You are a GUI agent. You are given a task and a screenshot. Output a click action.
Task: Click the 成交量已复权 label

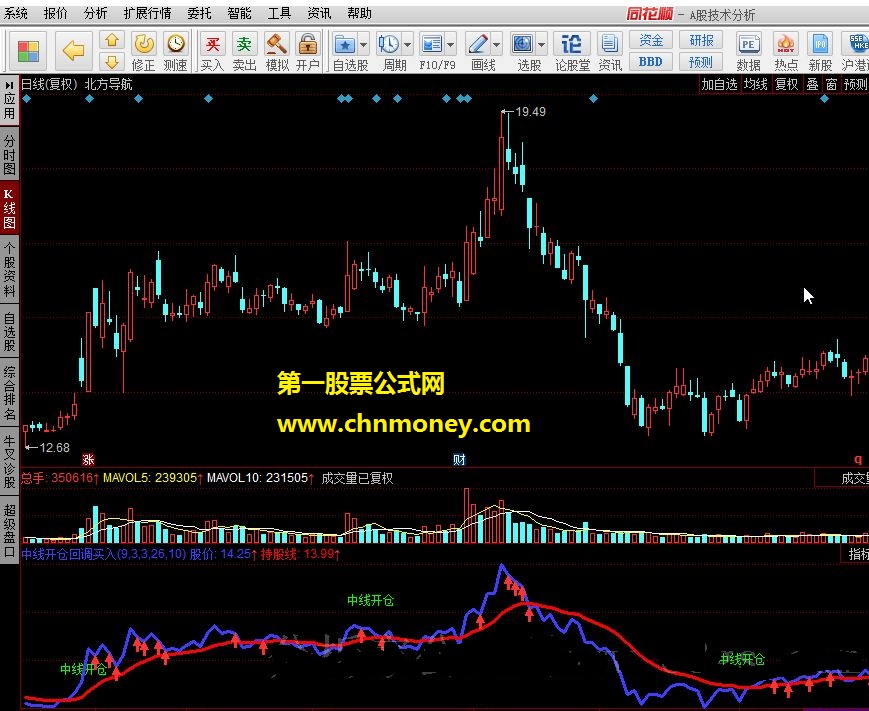[x=357, y=478]
